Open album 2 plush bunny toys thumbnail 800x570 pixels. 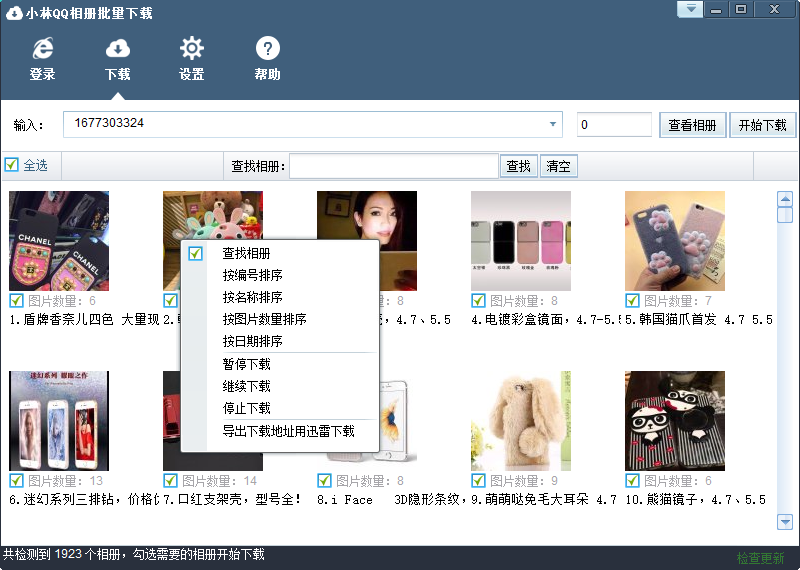[x=213, y=215]
